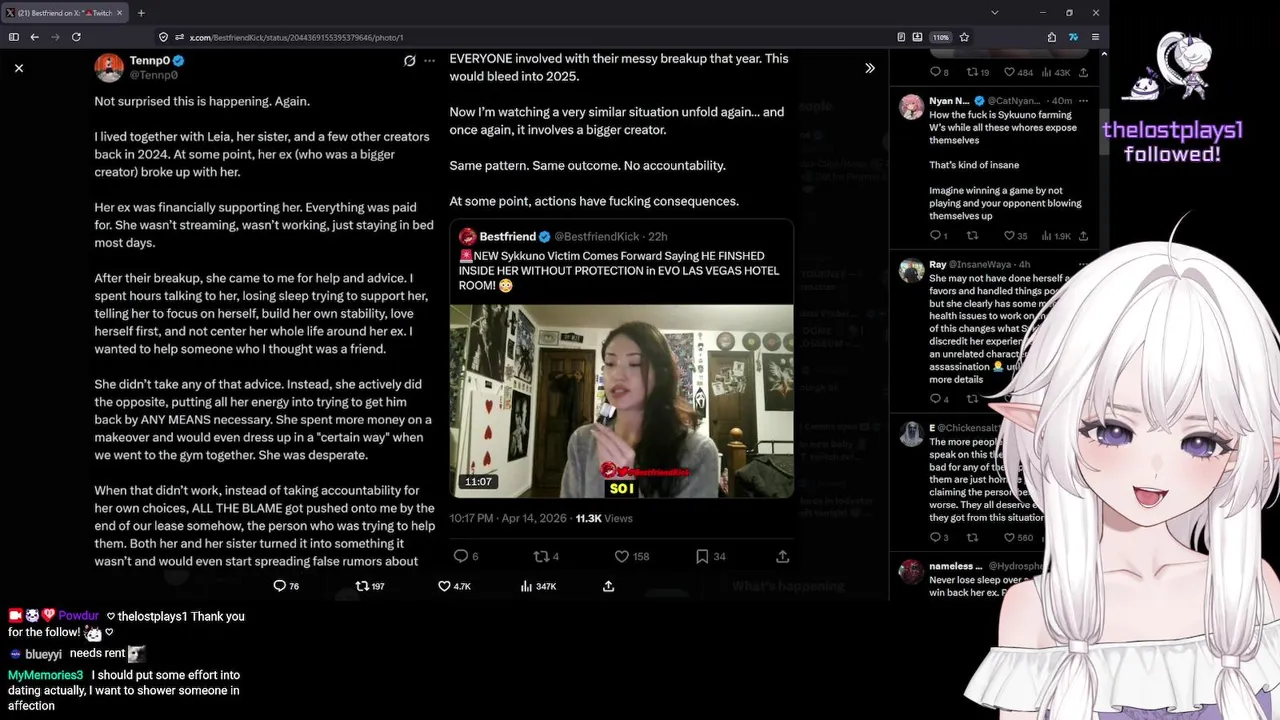Open the browser application hamburger menu

pos(1095,37)
